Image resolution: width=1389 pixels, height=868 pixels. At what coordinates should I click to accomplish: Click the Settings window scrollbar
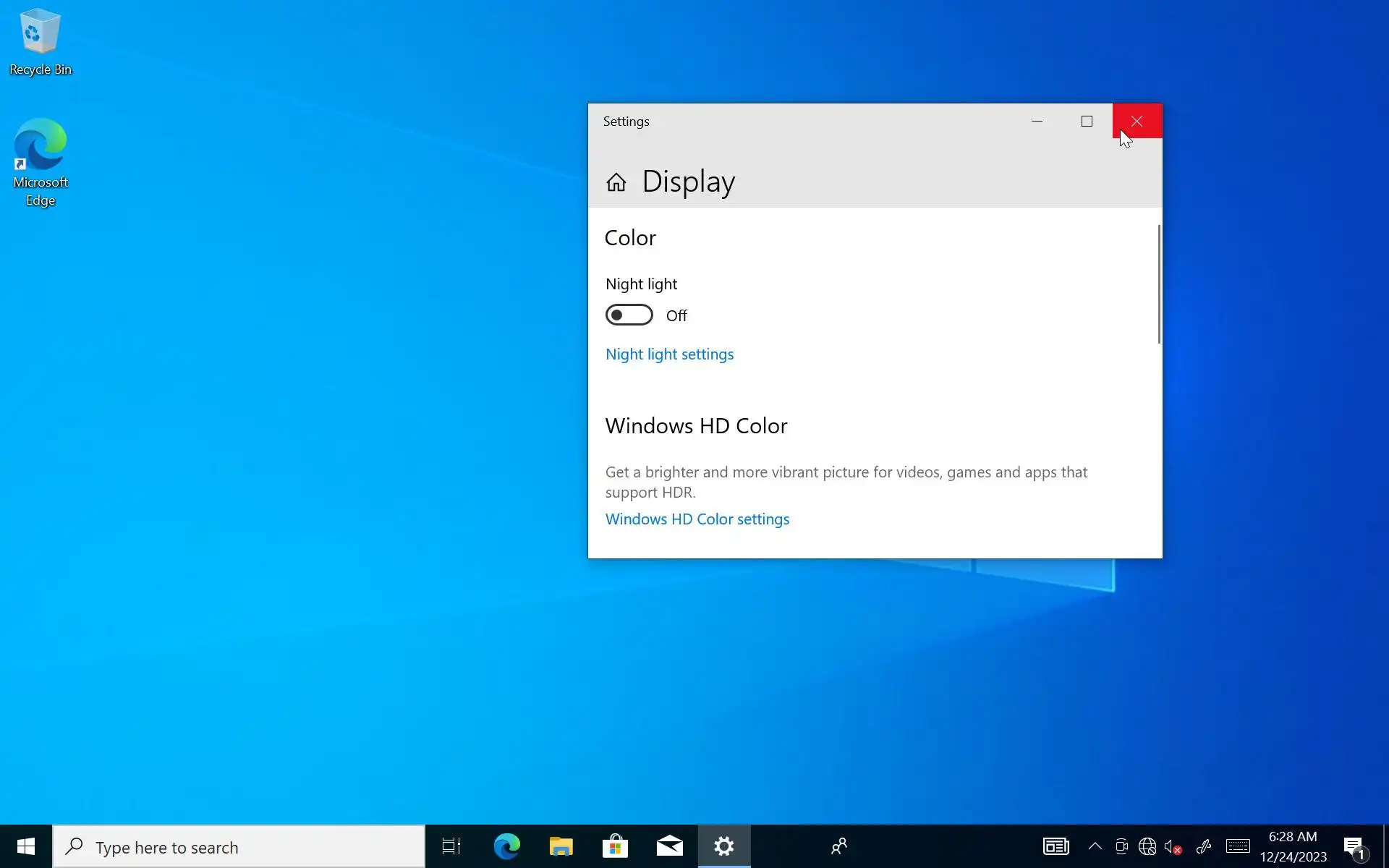pyautogui.click(x=1159, y=284)
